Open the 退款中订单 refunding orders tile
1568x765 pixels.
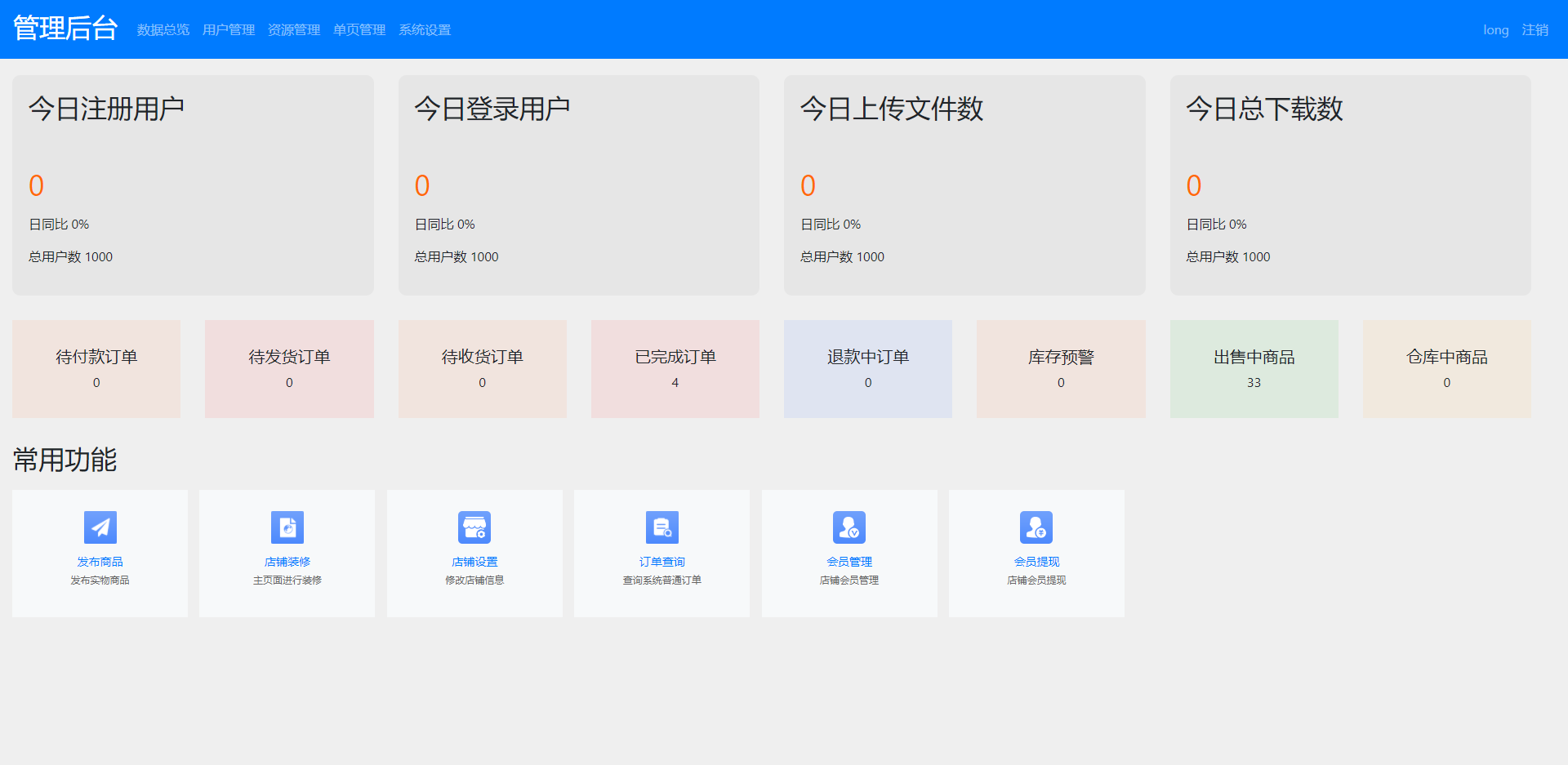coord(867,368)
